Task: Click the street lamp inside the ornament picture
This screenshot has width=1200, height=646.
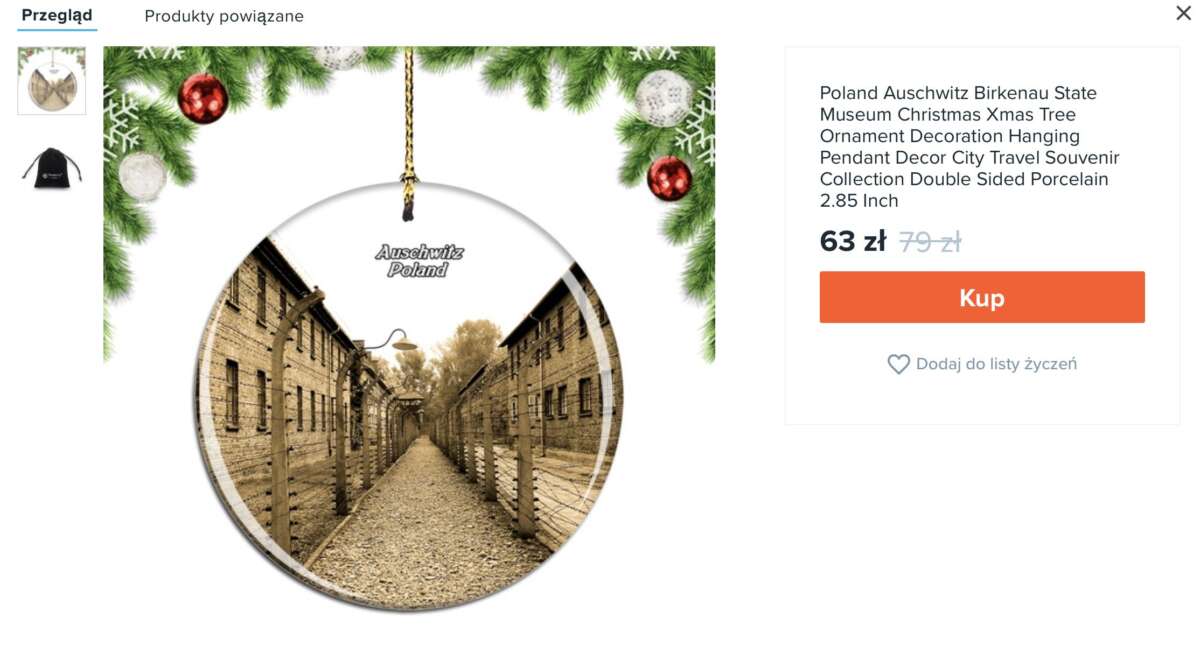Action: (392, 342)
